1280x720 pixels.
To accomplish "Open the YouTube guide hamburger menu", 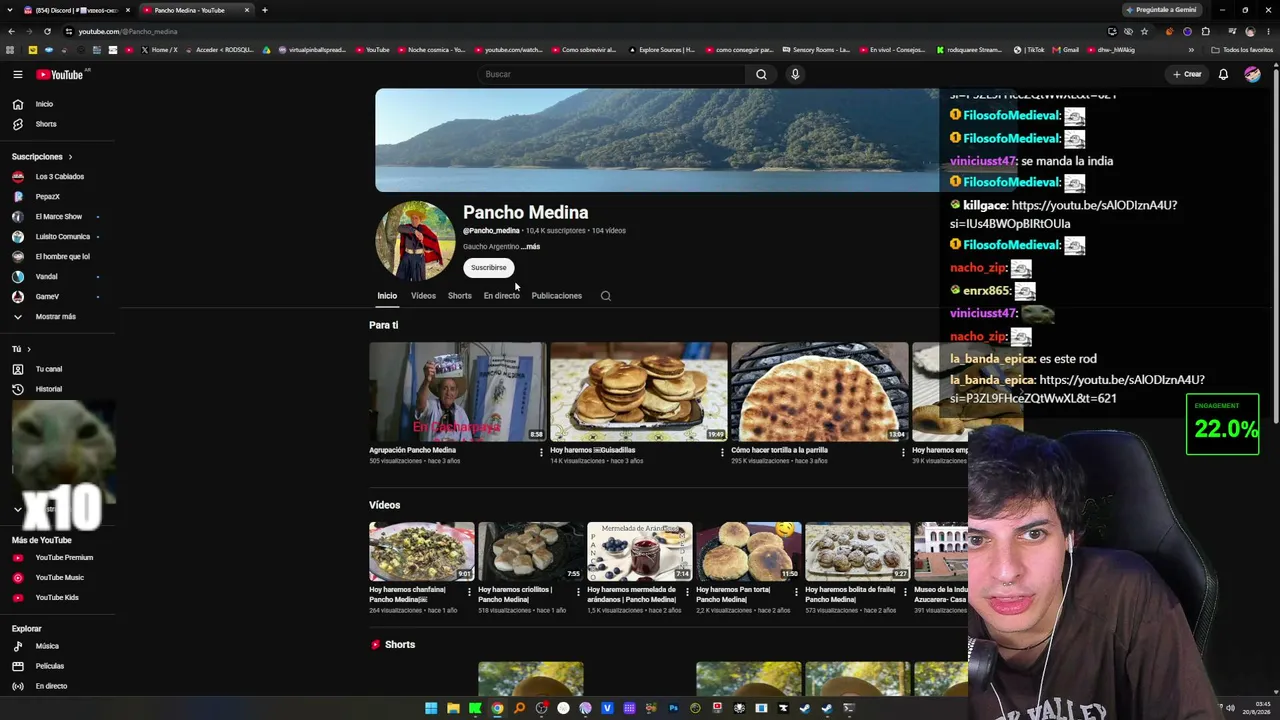I will point(18,74).
